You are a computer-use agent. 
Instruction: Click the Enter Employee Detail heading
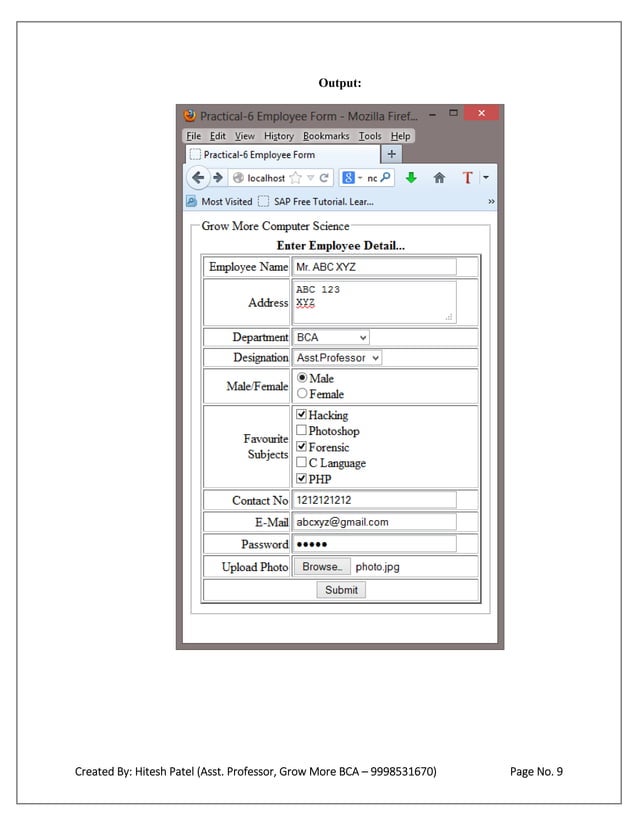click(x=341, y=245)
